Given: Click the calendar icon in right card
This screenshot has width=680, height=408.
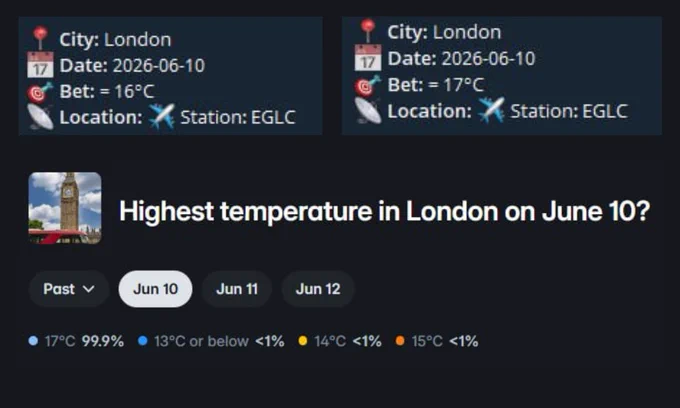Looking at the screenshot, I should coord(368,58).
